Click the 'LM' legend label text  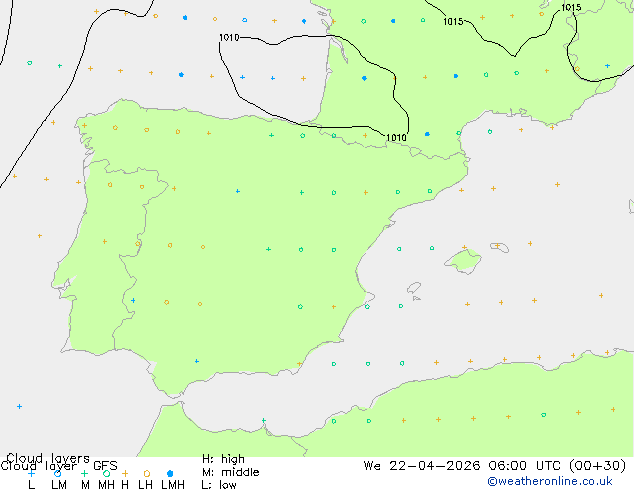coord(59,485)
